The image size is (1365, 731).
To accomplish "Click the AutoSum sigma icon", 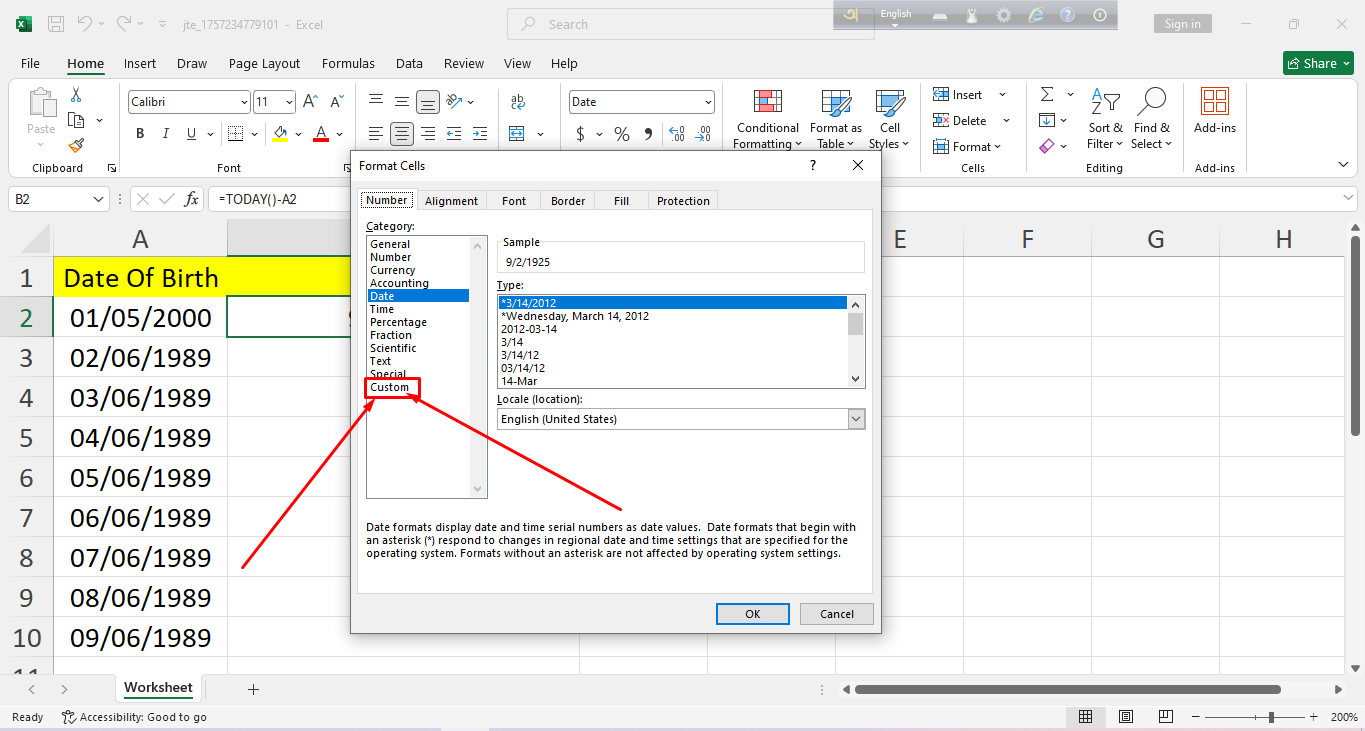I will (x=1047, y=95).
